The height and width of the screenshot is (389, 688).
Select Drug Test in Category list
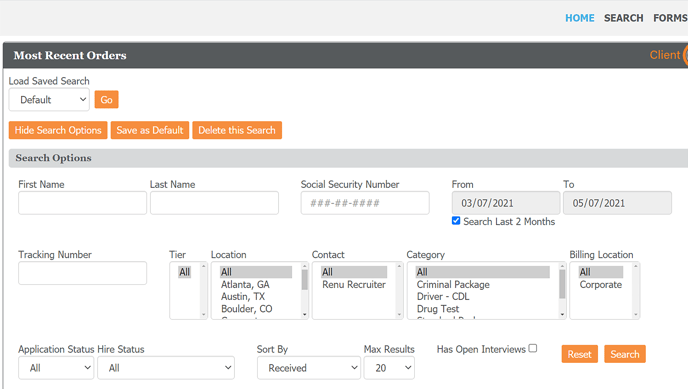click(438, 309)
